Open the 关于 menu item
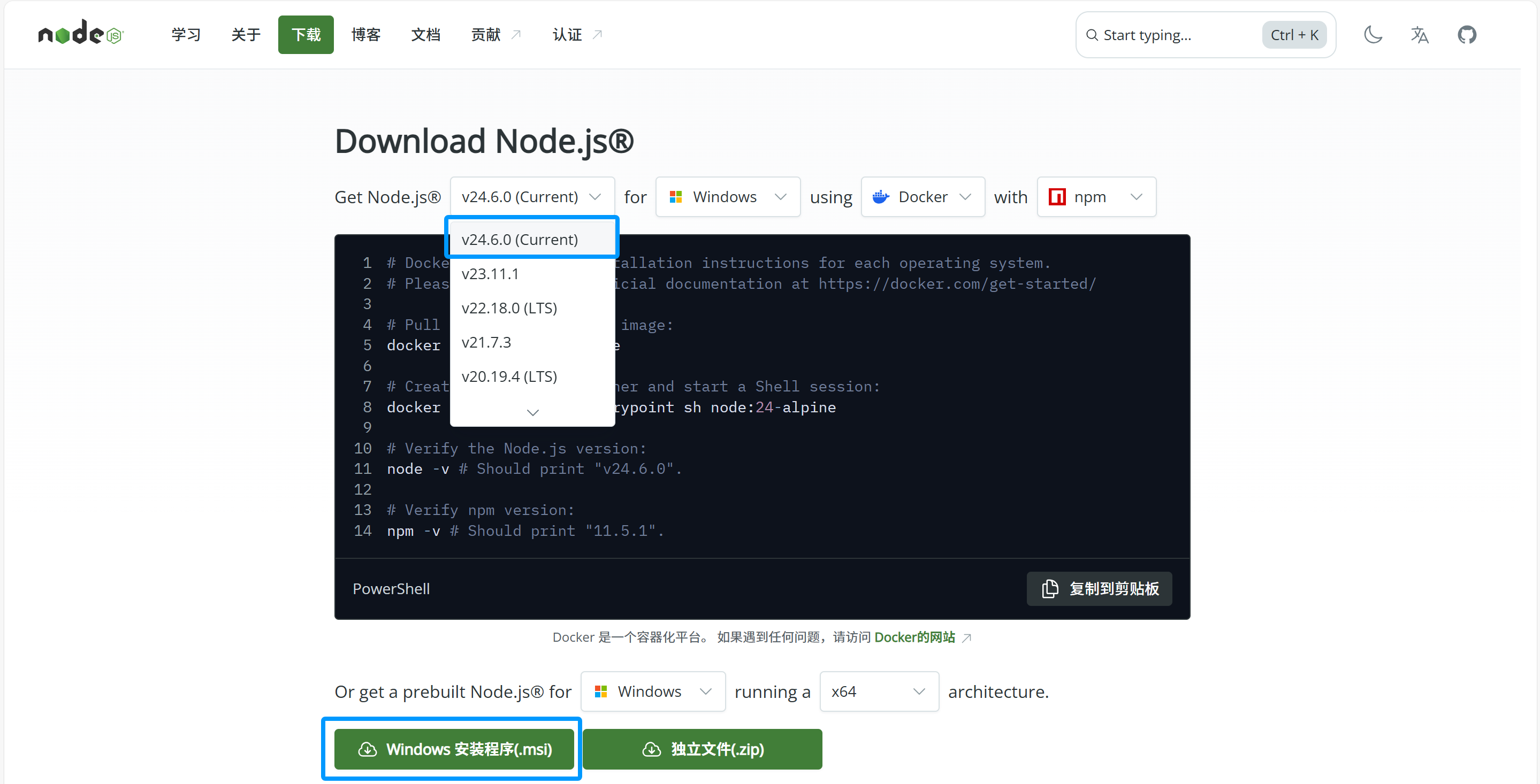 click(246, 35)
